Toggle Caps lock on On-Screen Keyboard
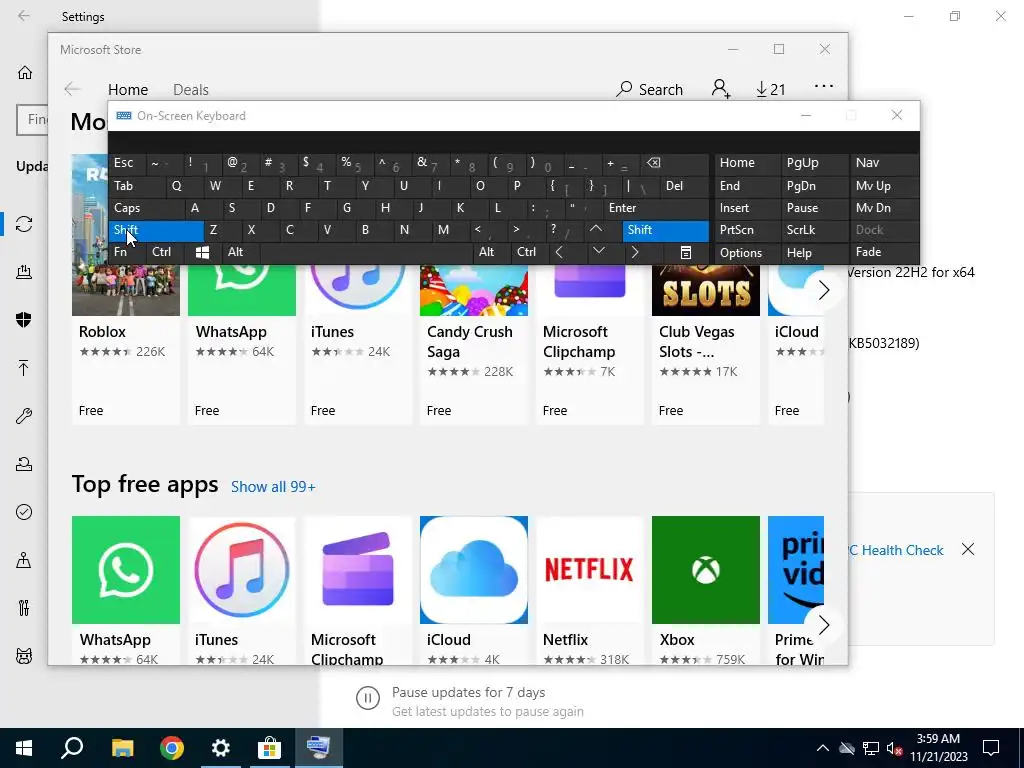 click(x=146, y=208)
